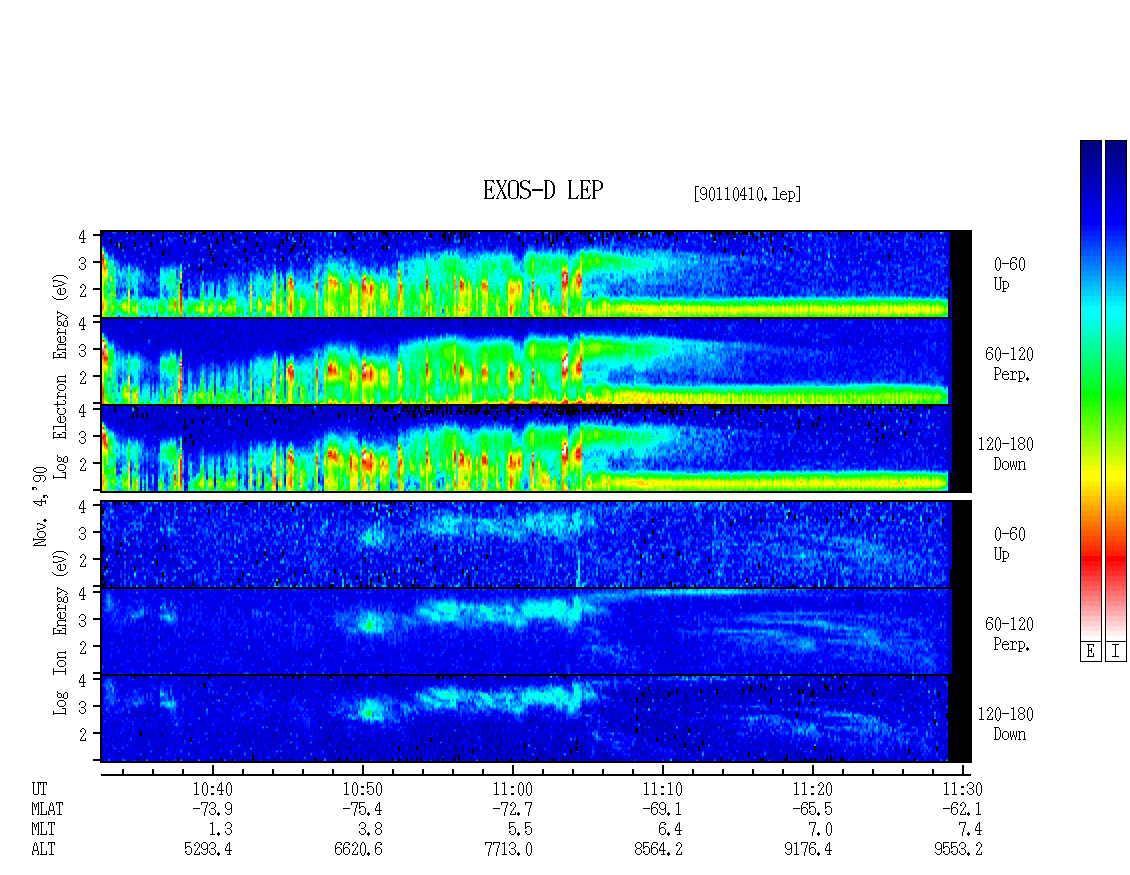Click the MLT value 3.8
Image resolution: width=1130 pixels, height=875 pixels.
click(372, 830)
